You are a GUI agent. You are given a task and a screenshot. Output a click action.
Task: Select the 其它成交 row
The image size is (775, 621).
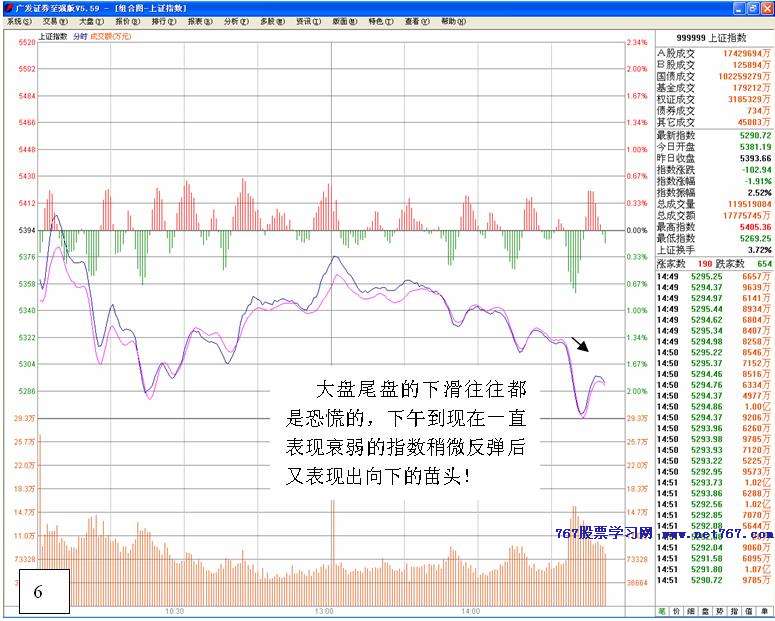coord(714,122)
